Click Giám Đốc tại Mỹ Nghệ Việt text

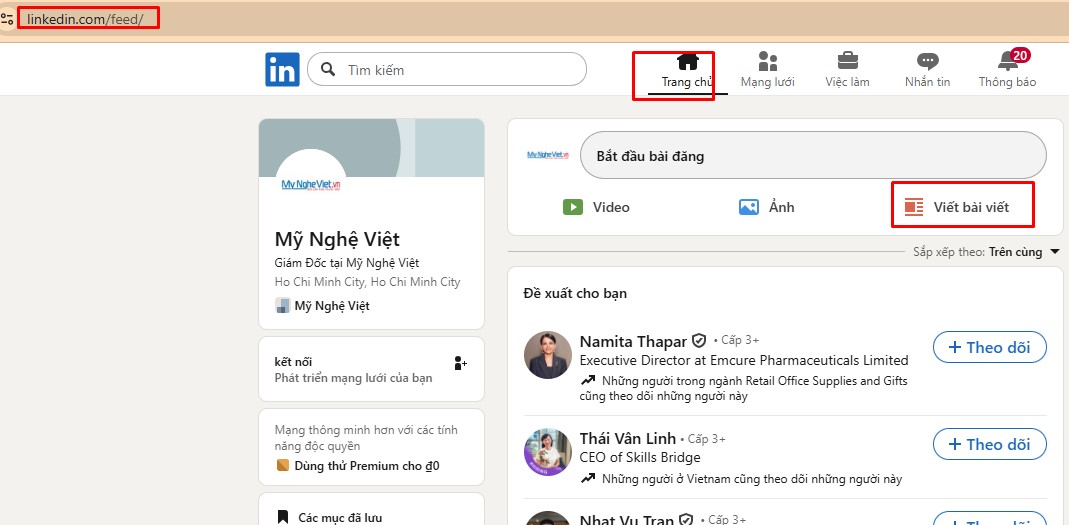[x=347, y=263]
